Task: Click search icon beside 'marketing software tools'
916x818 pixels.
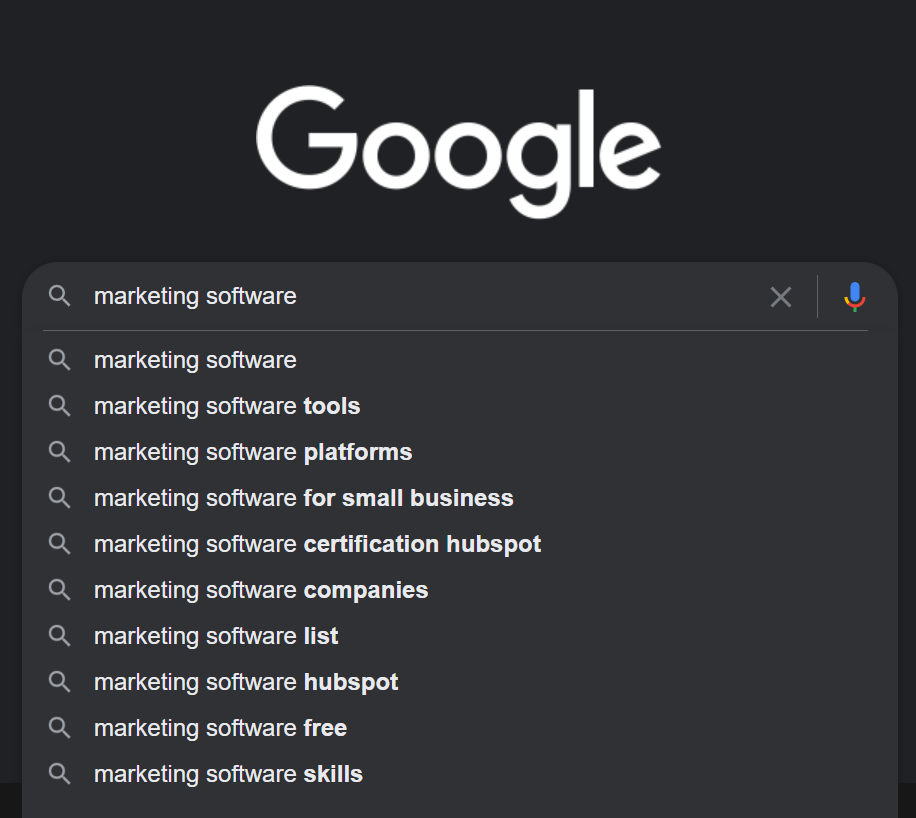Action: (60, 406)
